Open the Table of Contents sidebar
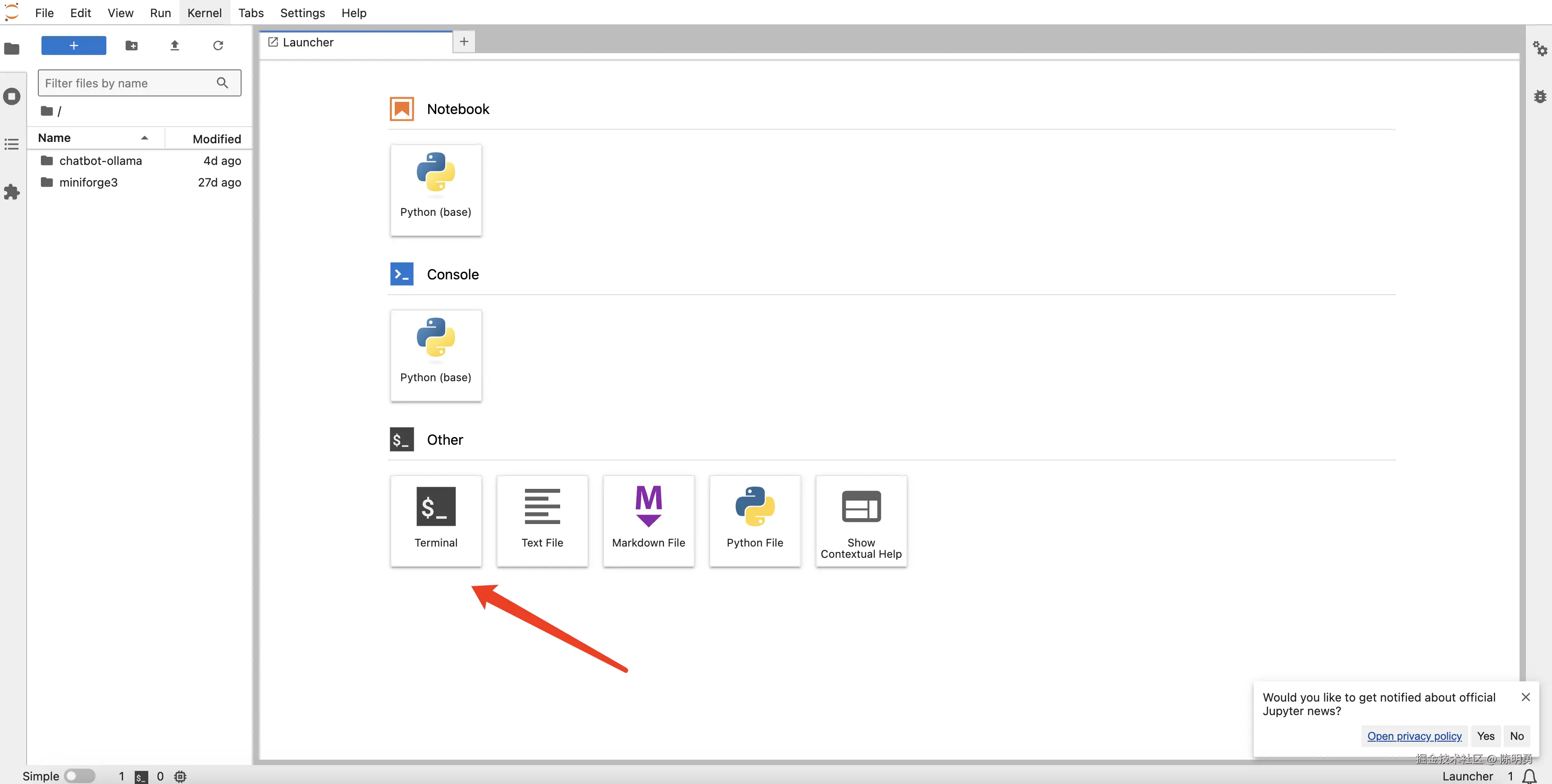 (x=12, y=144)
